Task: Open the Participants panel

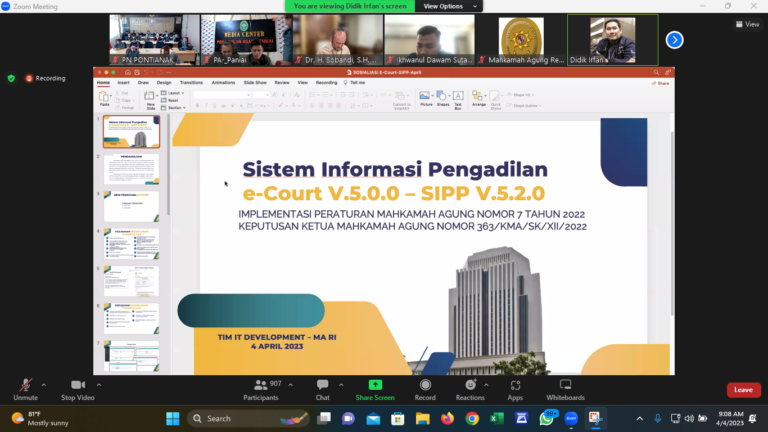Action: (x=261, y=387)
